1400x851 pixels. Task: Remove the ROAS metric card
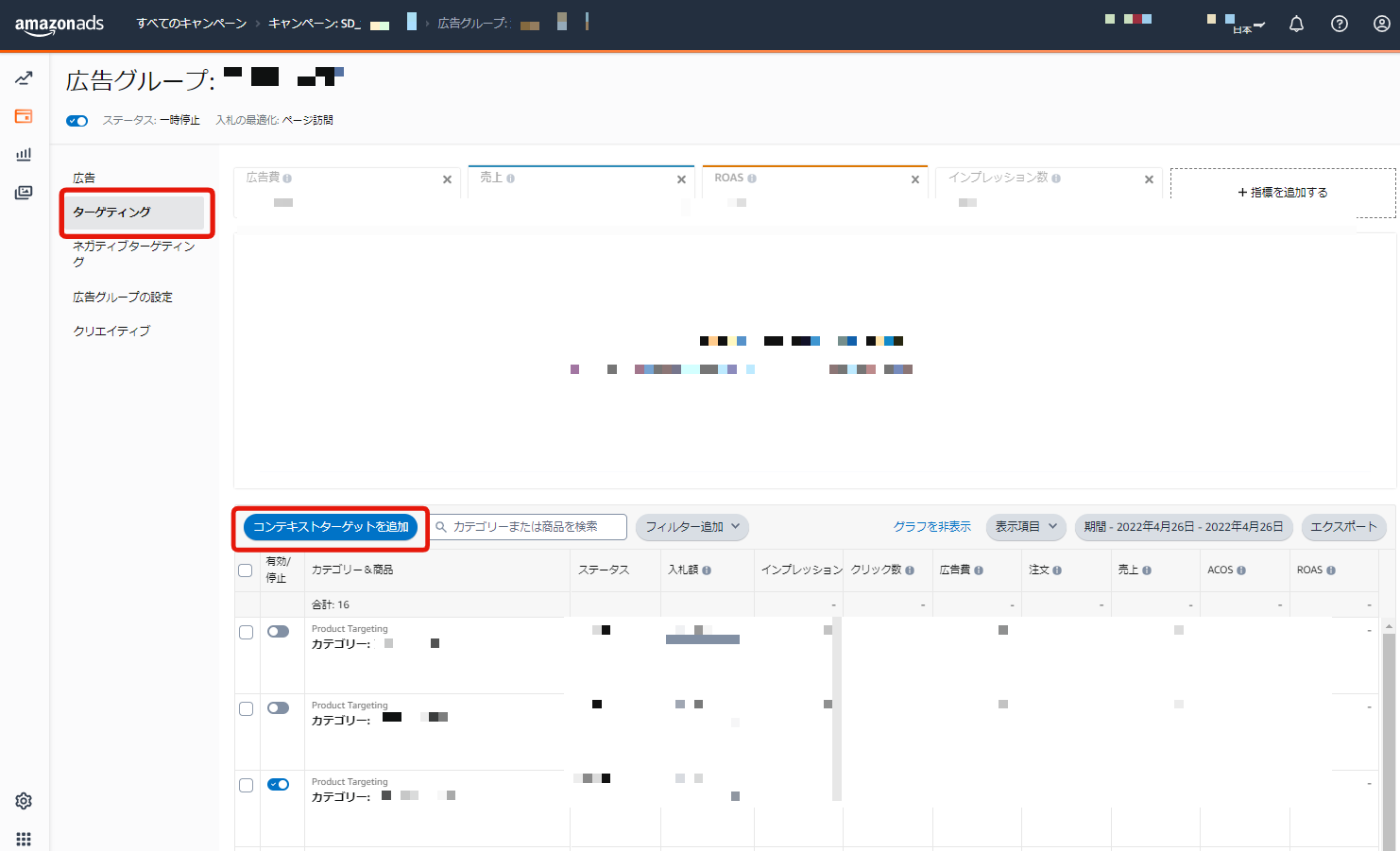point(914,179)
